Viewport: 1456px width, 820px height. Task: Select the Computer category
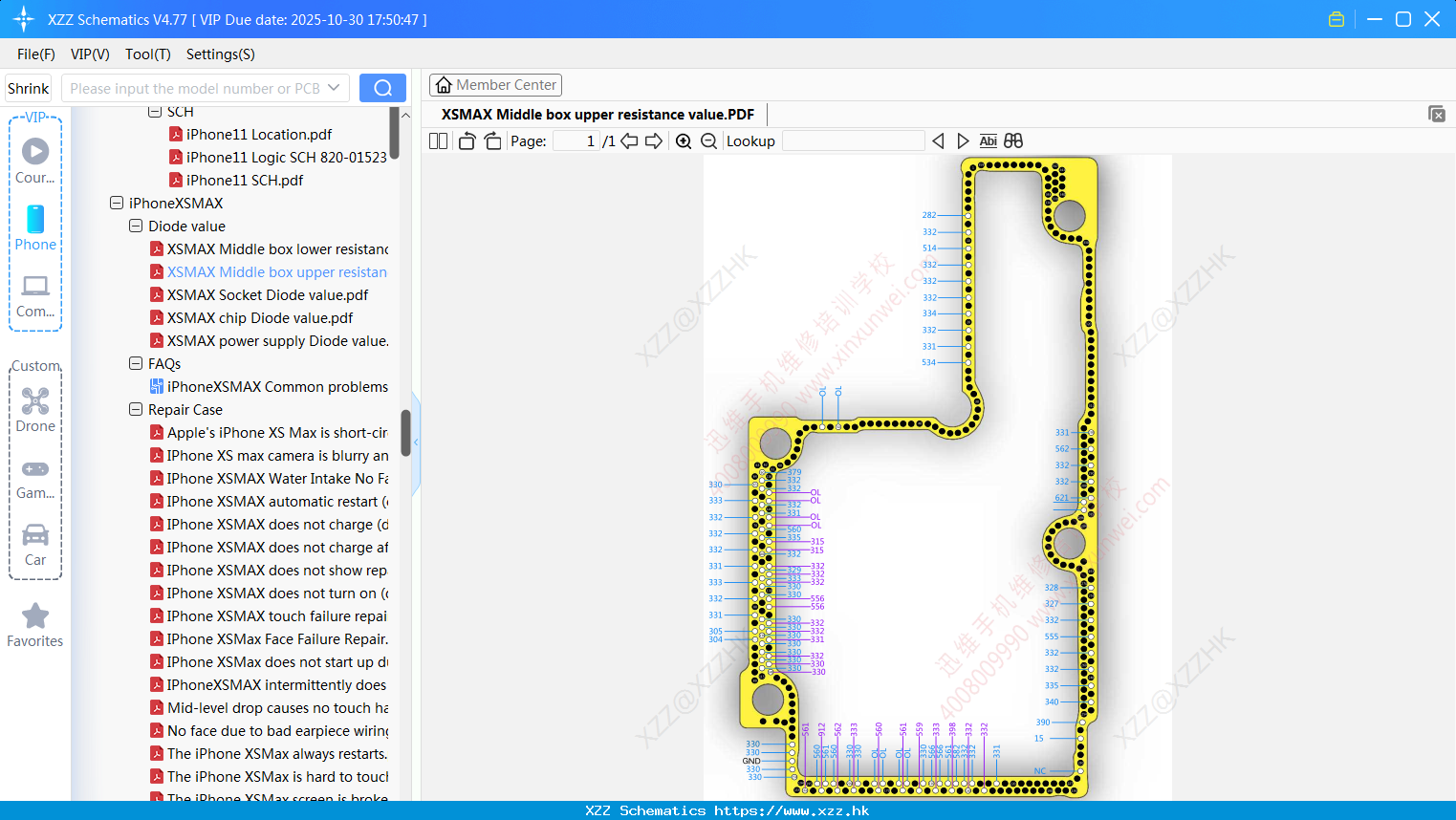(x=35, y=296)
